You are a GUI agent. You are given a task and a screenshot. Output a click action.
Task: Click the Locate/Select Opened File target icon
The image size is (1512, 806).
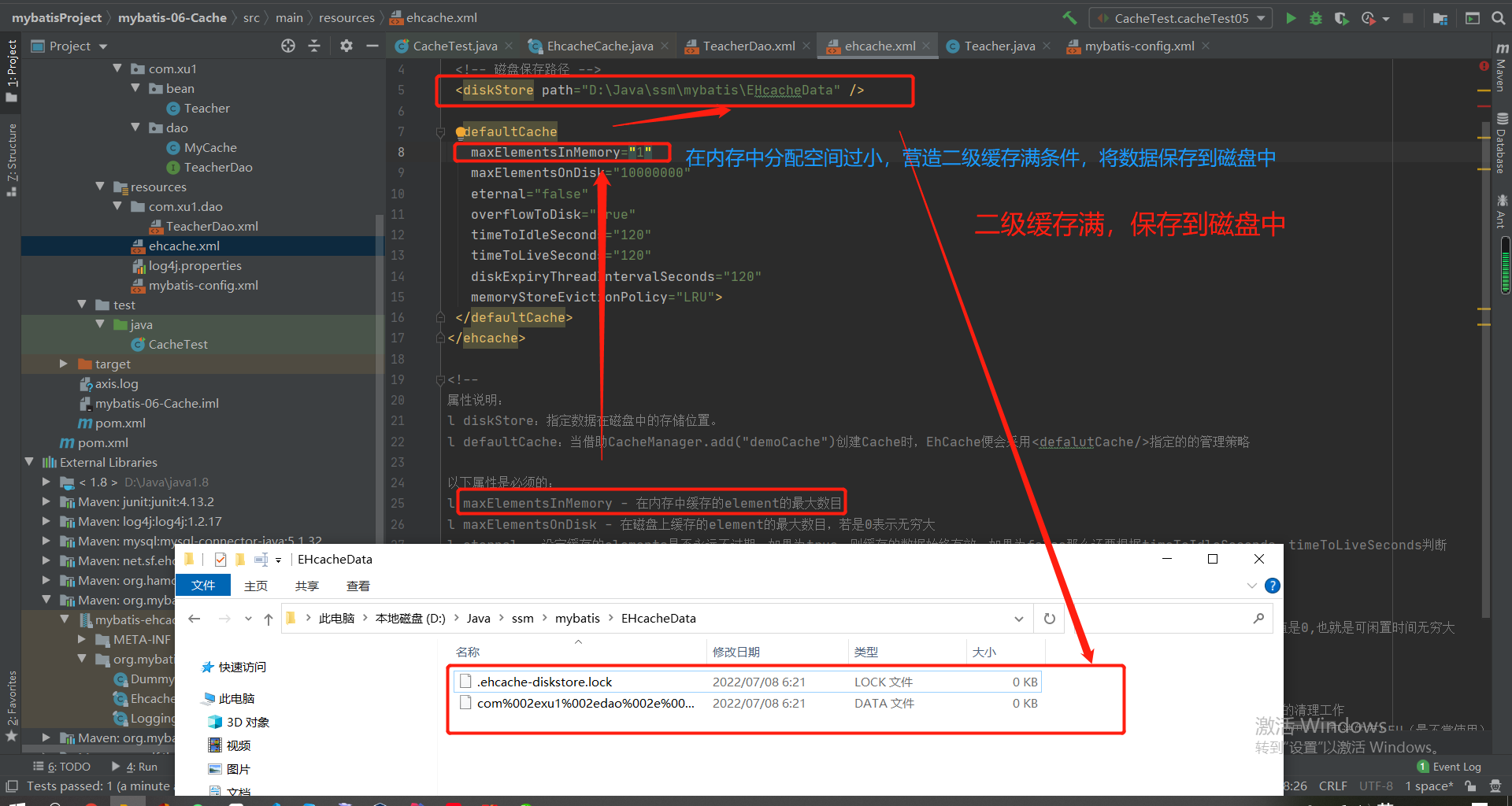[x=288, y=46]
